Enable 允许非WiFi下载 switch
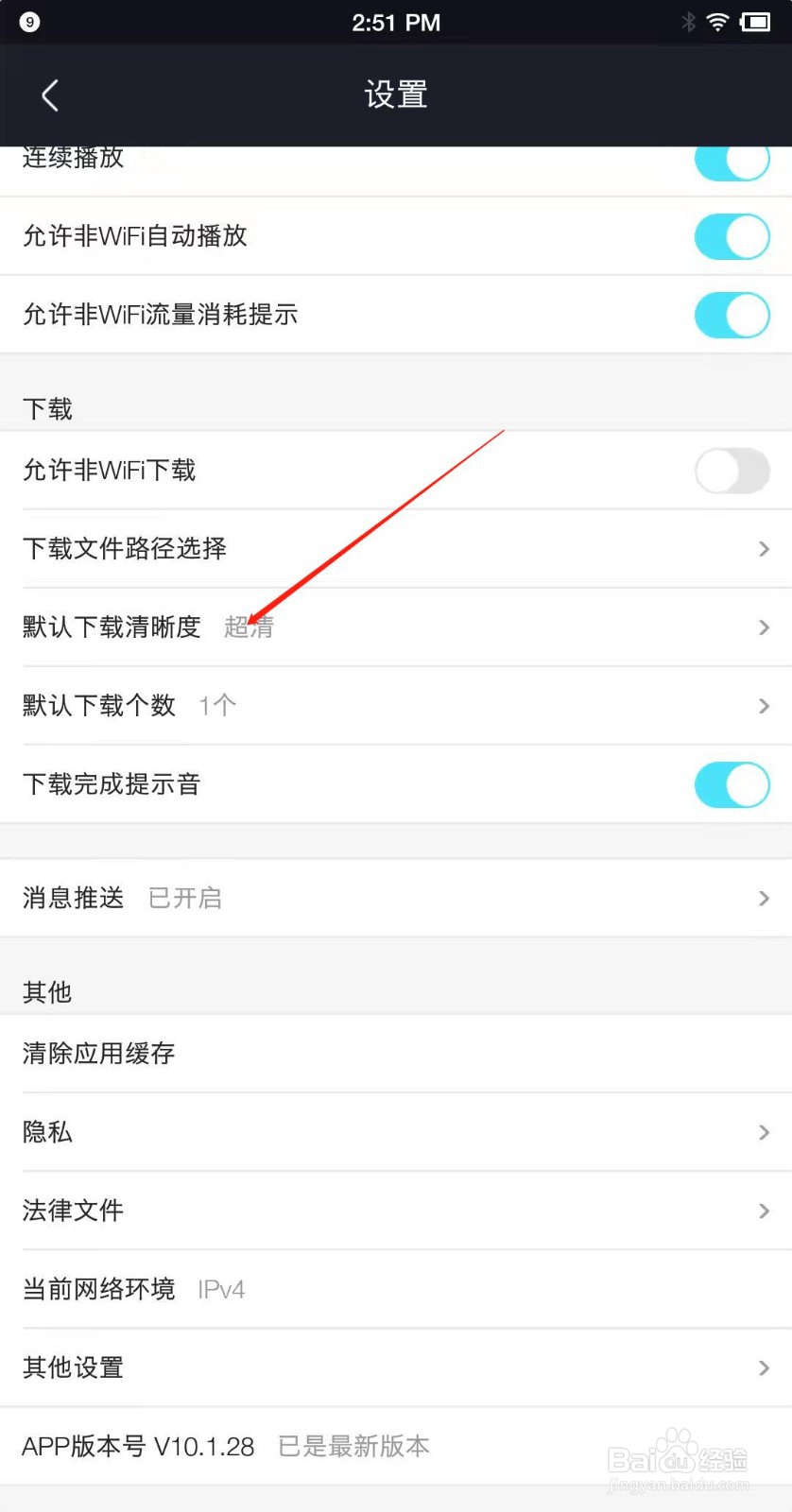Screen dimensions: 792x1512 point(732,471)
